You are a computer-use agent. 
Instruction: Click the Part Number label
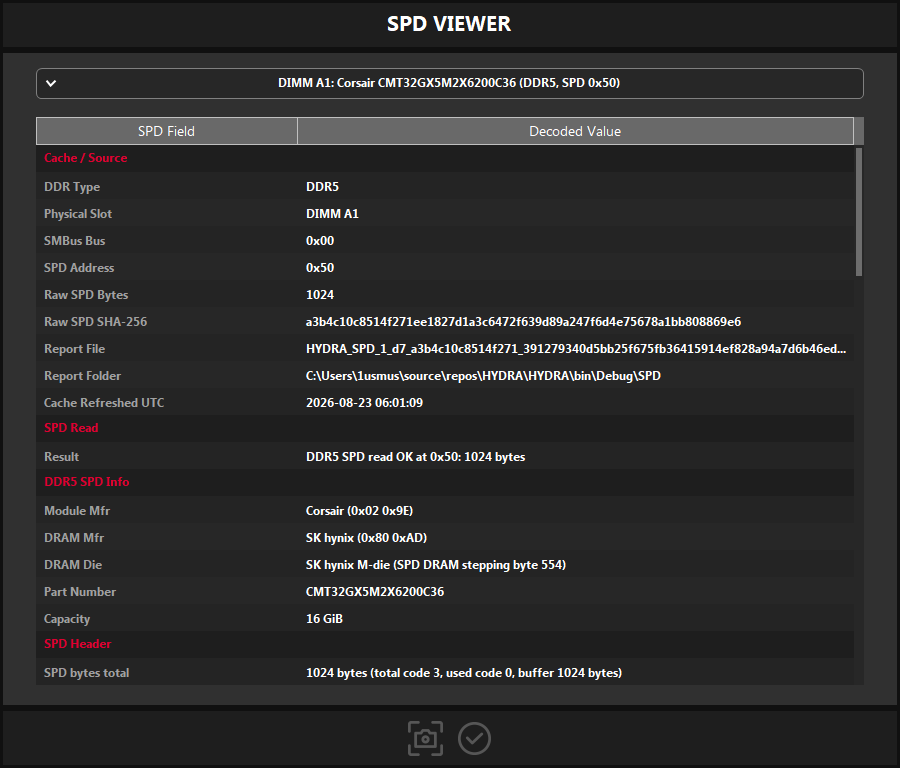pyautogui.click(x=80, y=591)
